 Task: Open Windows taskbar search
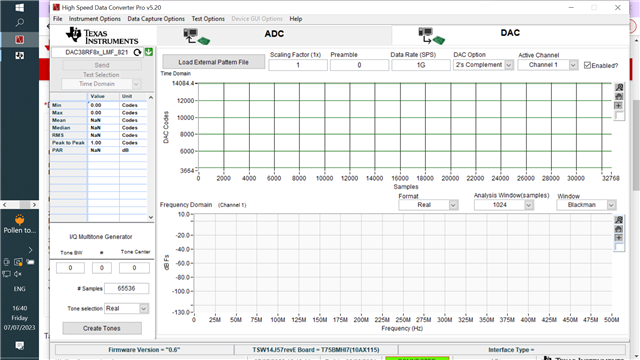[19, 22]
